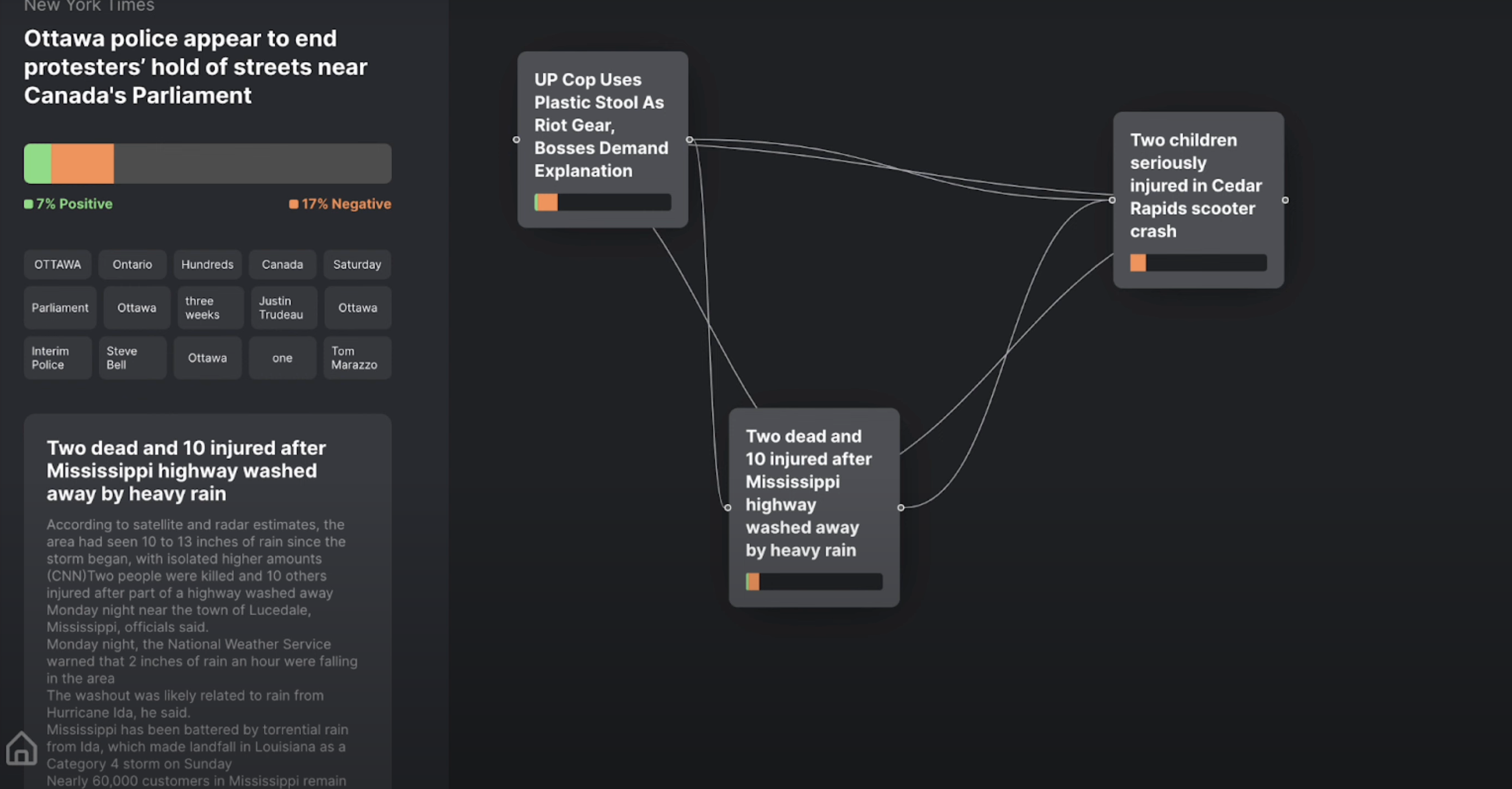Open the 'Two children seriously injured' node
This screenshot has height=789, width=1512.
[x=1198, y=199]
